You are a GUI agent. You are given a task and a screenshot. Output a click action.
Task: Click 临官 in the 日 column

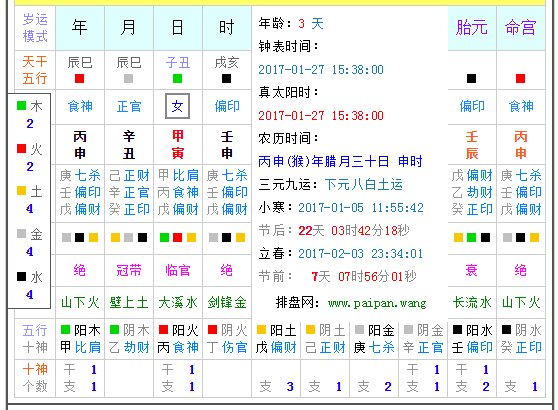(x=178, y=270)
